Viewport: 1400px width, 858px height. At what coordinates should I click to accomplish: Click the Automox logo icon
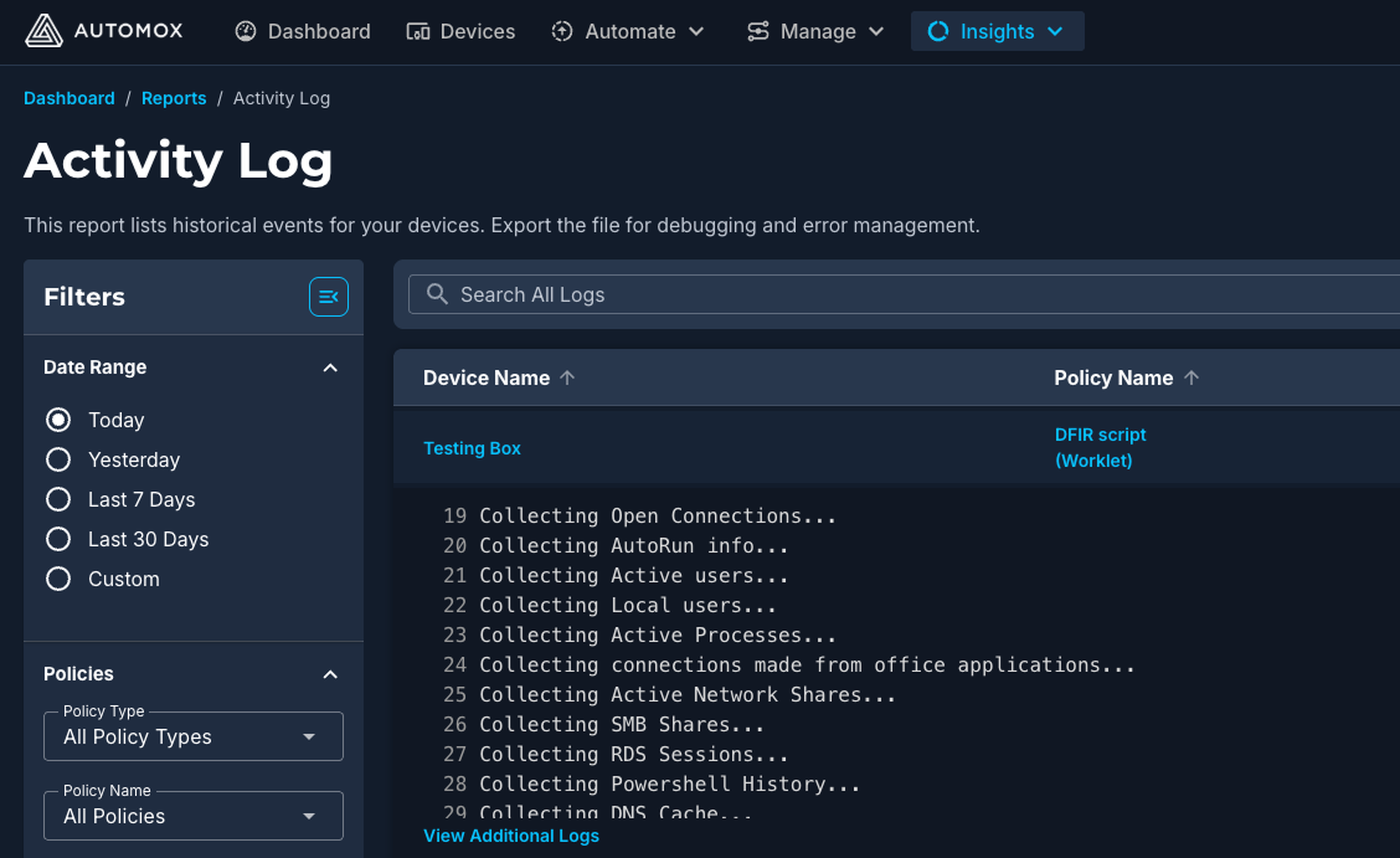[x=44, y=31]
